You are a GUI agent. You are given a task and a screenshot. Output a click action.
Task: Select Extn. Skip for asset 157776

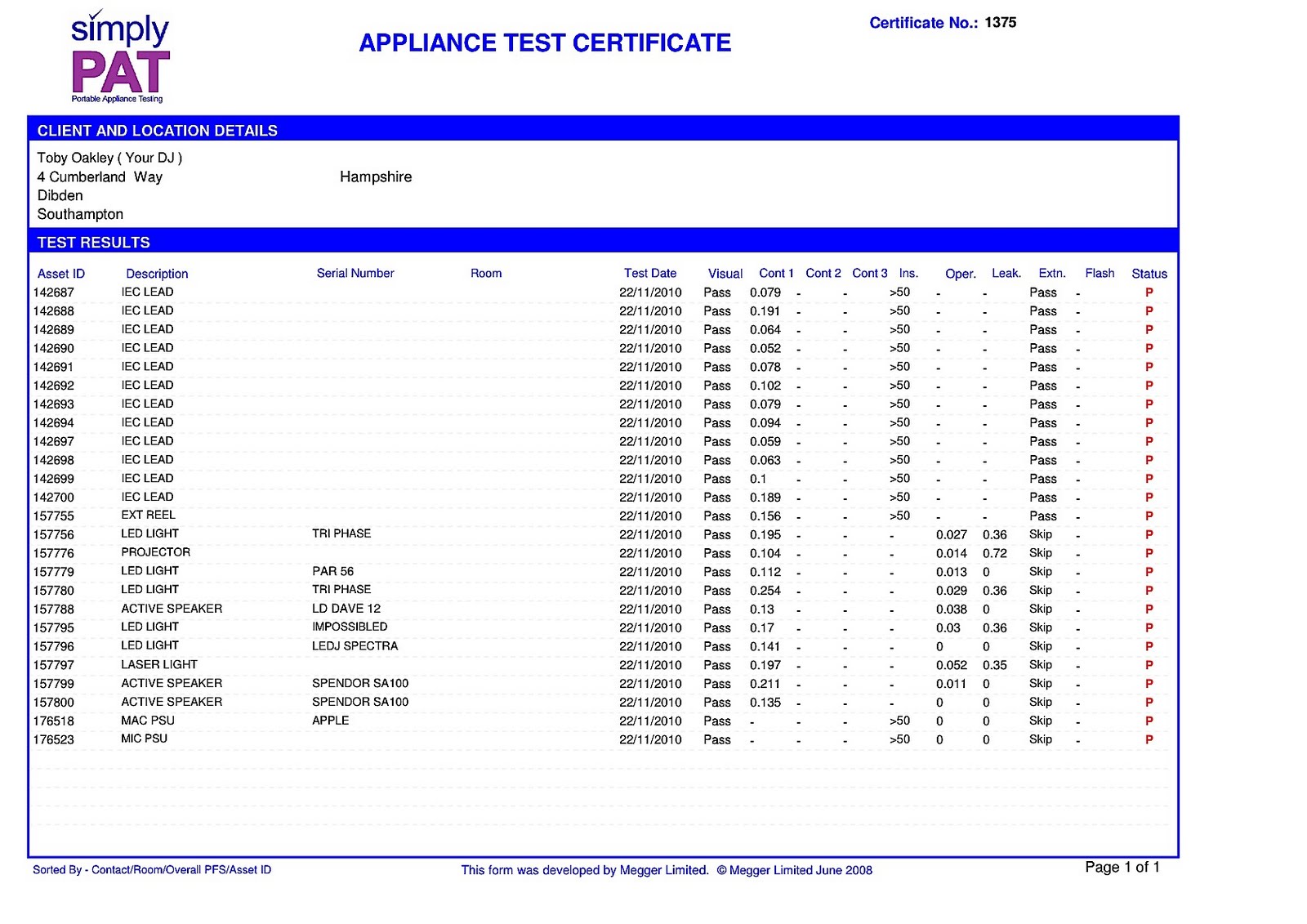click(1041, 553)
